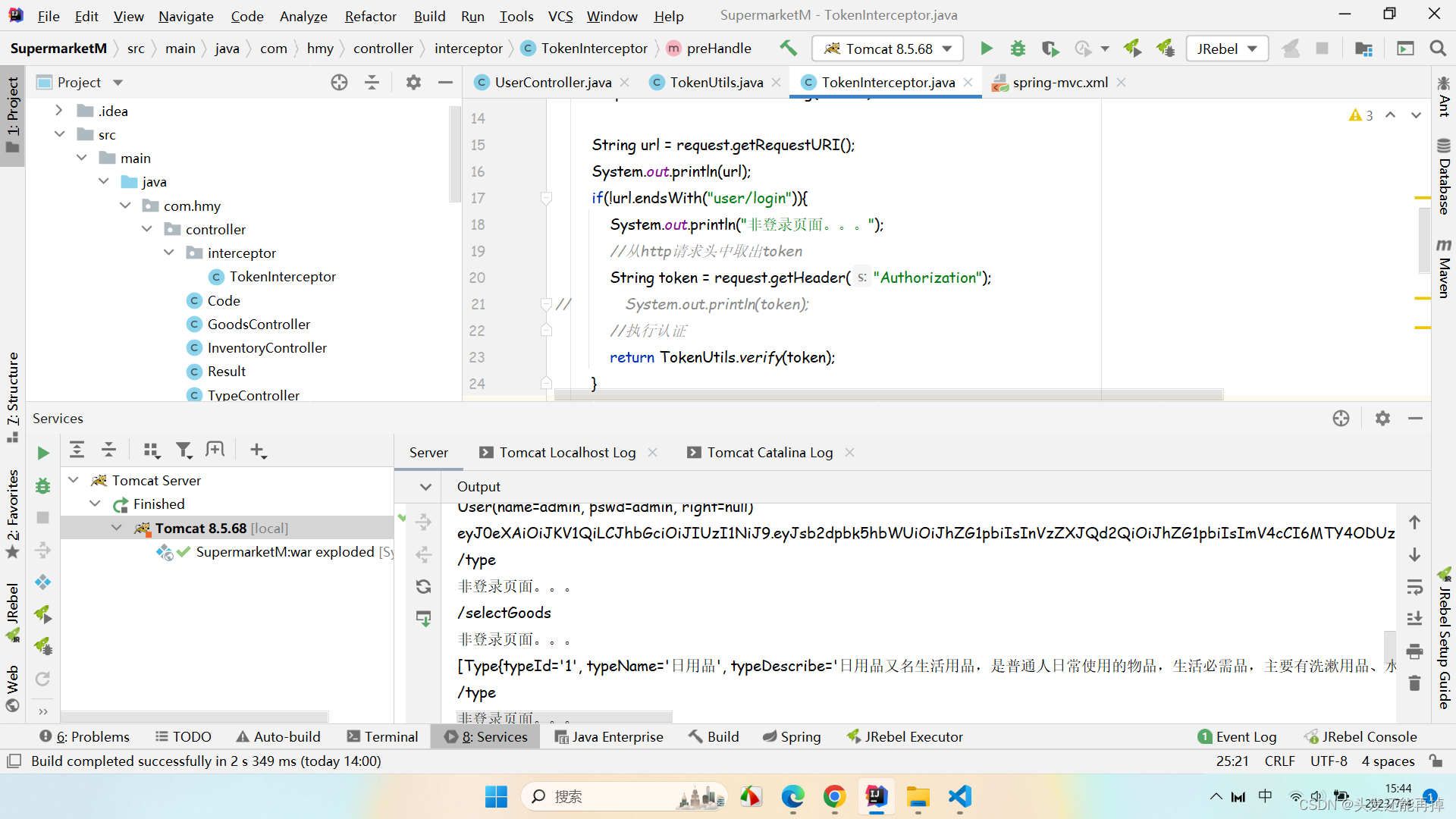Click Group By icon in Services toolbar
The height and width of the screenshot is (819, 1456).
click(x=152, y=450)
